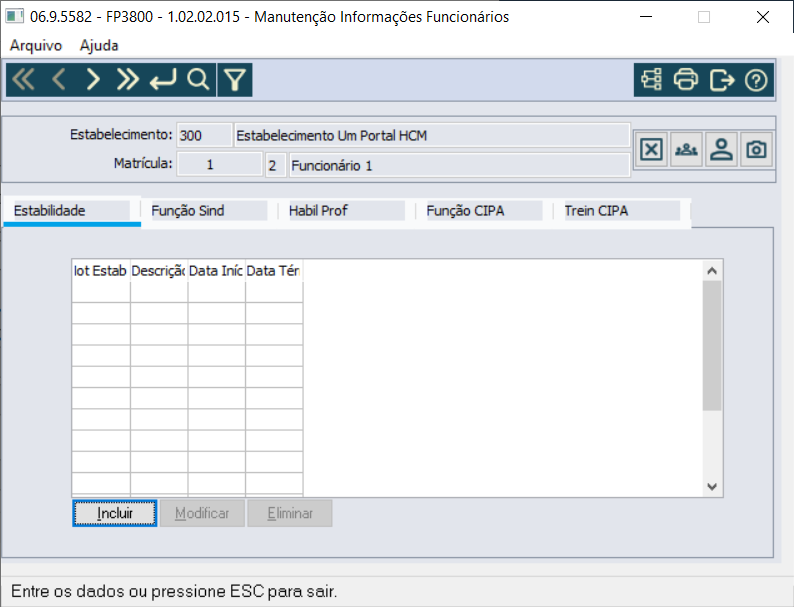Click the Incluir button
Viewport: 794px width, 607px height.
tap(115, 513)
